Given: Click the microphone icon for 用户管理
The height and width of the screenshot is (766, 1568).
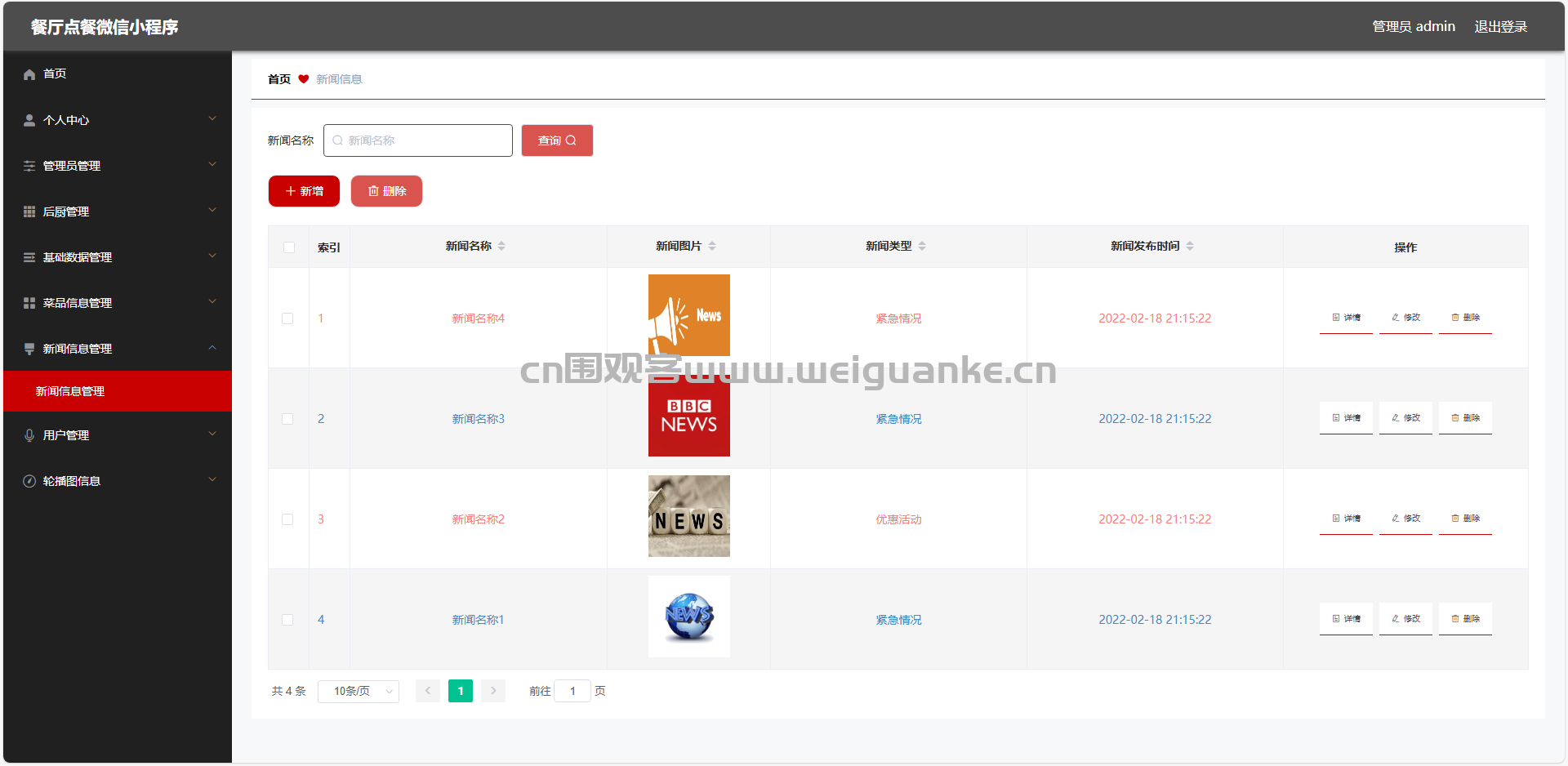Looking at the screenshot, I should pos(29,435).
